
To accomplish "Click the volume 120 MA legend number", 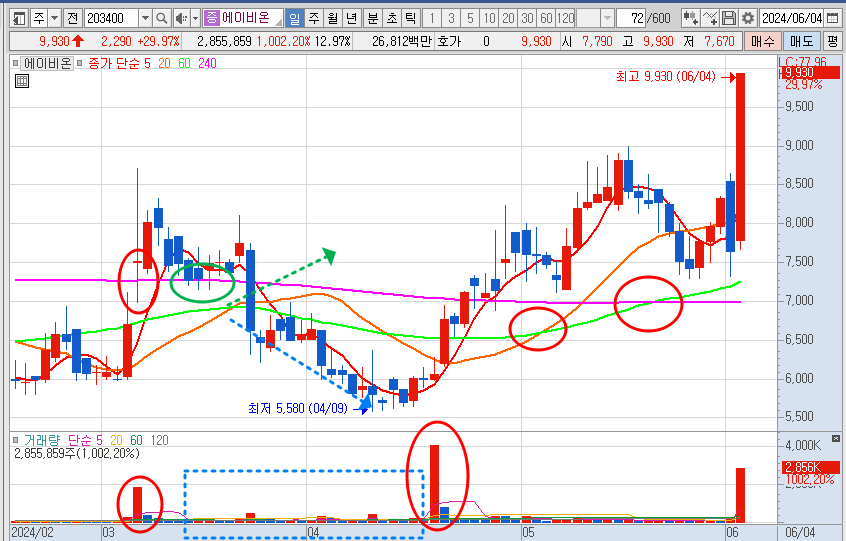I will [x=159, y=440].
